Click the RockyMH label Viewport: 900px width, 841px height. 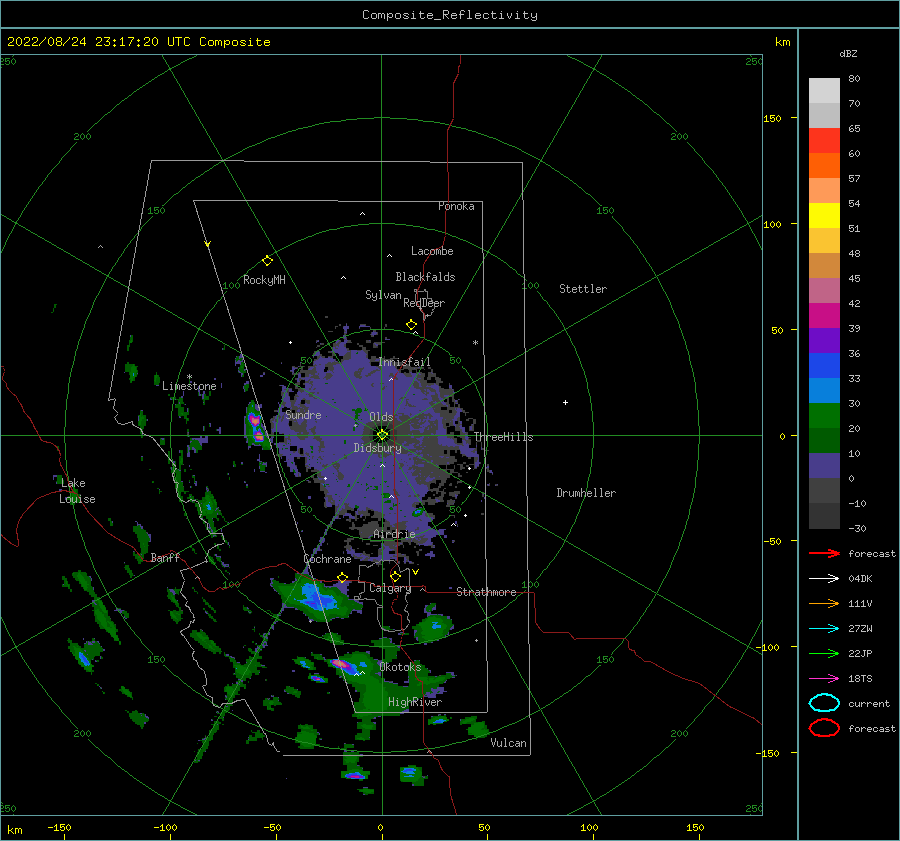point(264,280)
